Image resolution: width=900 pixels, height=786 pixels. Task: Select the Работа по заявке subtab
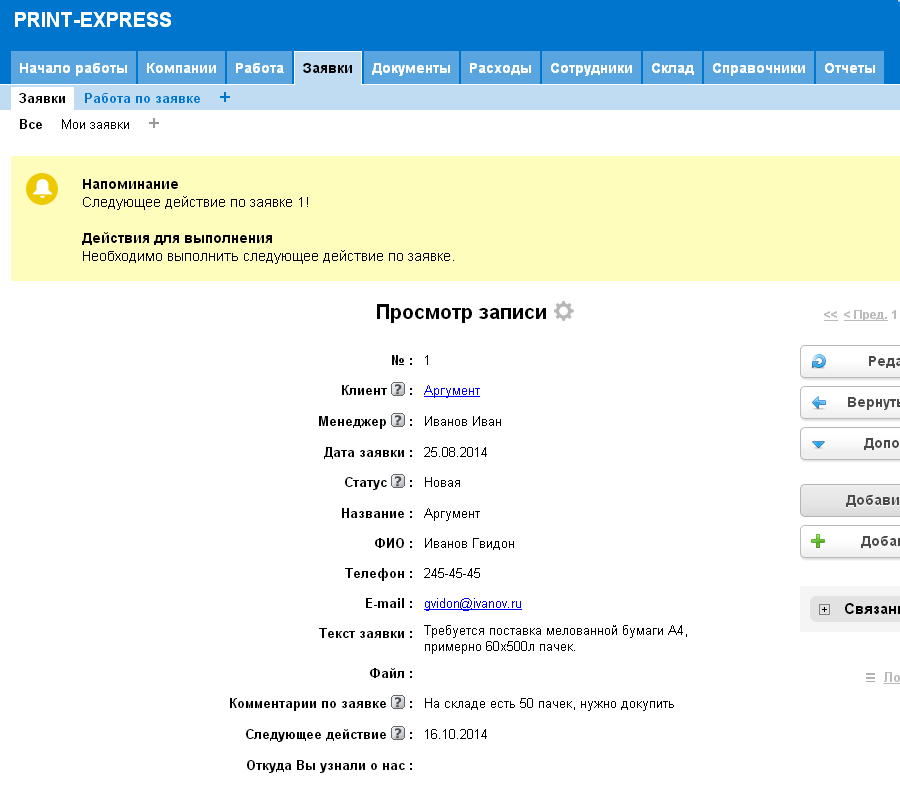(142, 98)
